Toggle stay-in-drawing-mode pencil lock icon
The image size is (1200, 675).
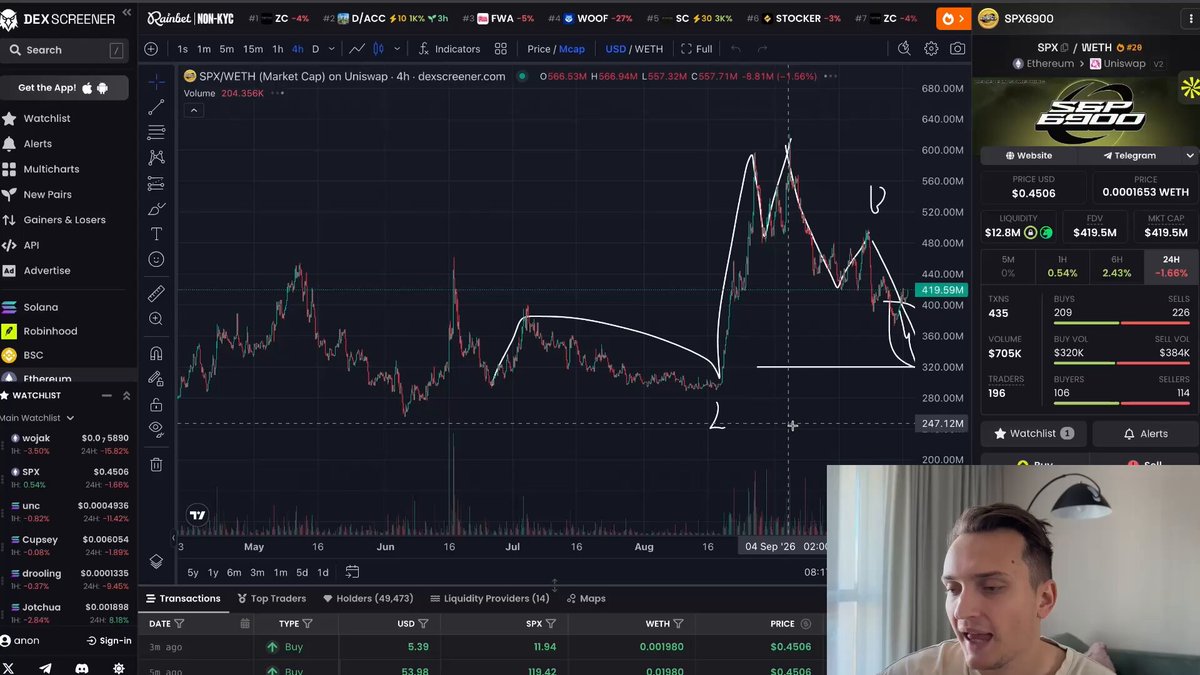click(x=156, y=379)
